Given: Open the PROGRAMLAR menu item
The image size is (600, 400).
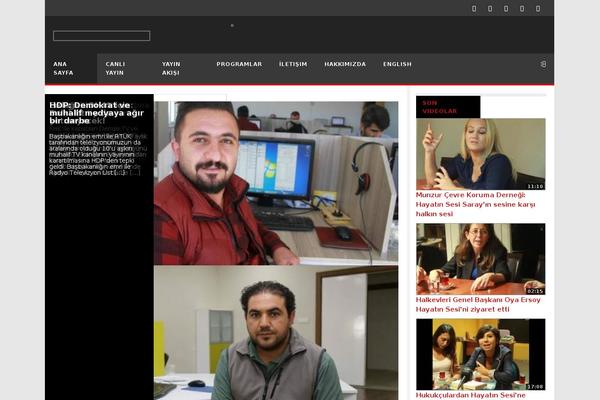Looking at the screenshot, I should click(239, 64).
